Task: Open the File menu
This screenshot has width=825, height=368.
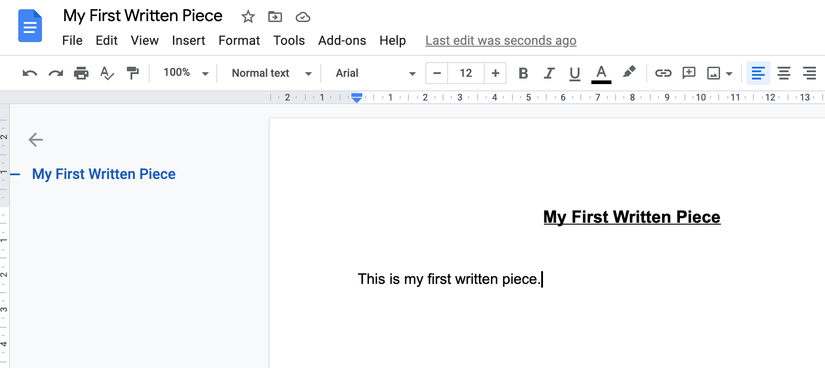Action: tap(72, 41)
